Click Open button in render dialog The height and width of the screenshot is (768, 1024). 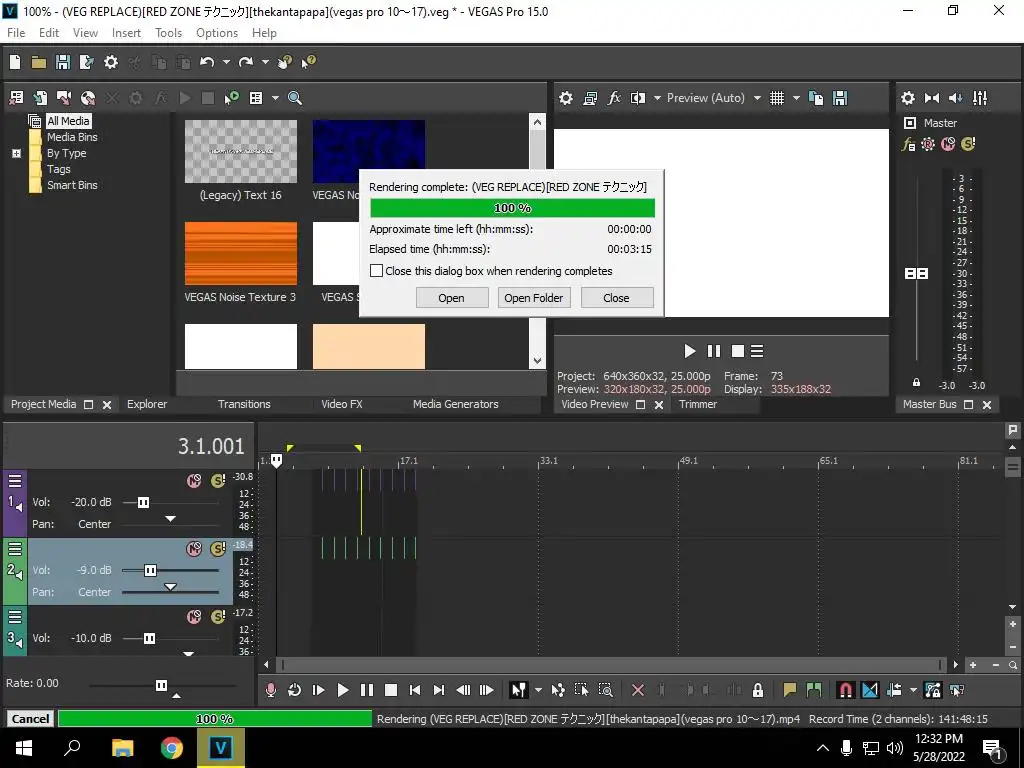pos(451,298)
